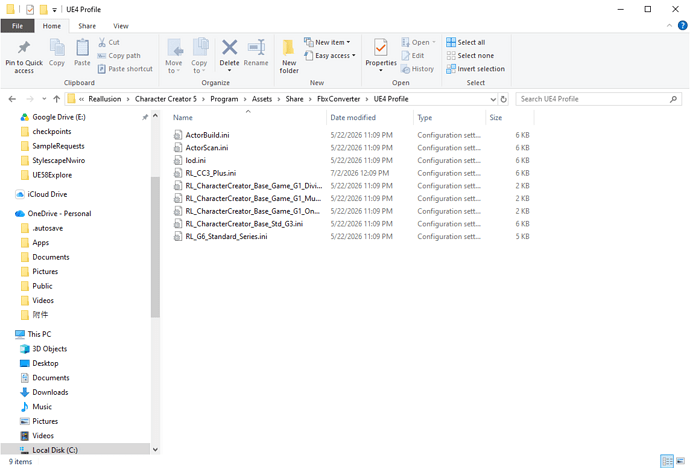This screenshot has width=690, height=468.
Task: Open Downloads under This PC
Action: pos(50,392)
